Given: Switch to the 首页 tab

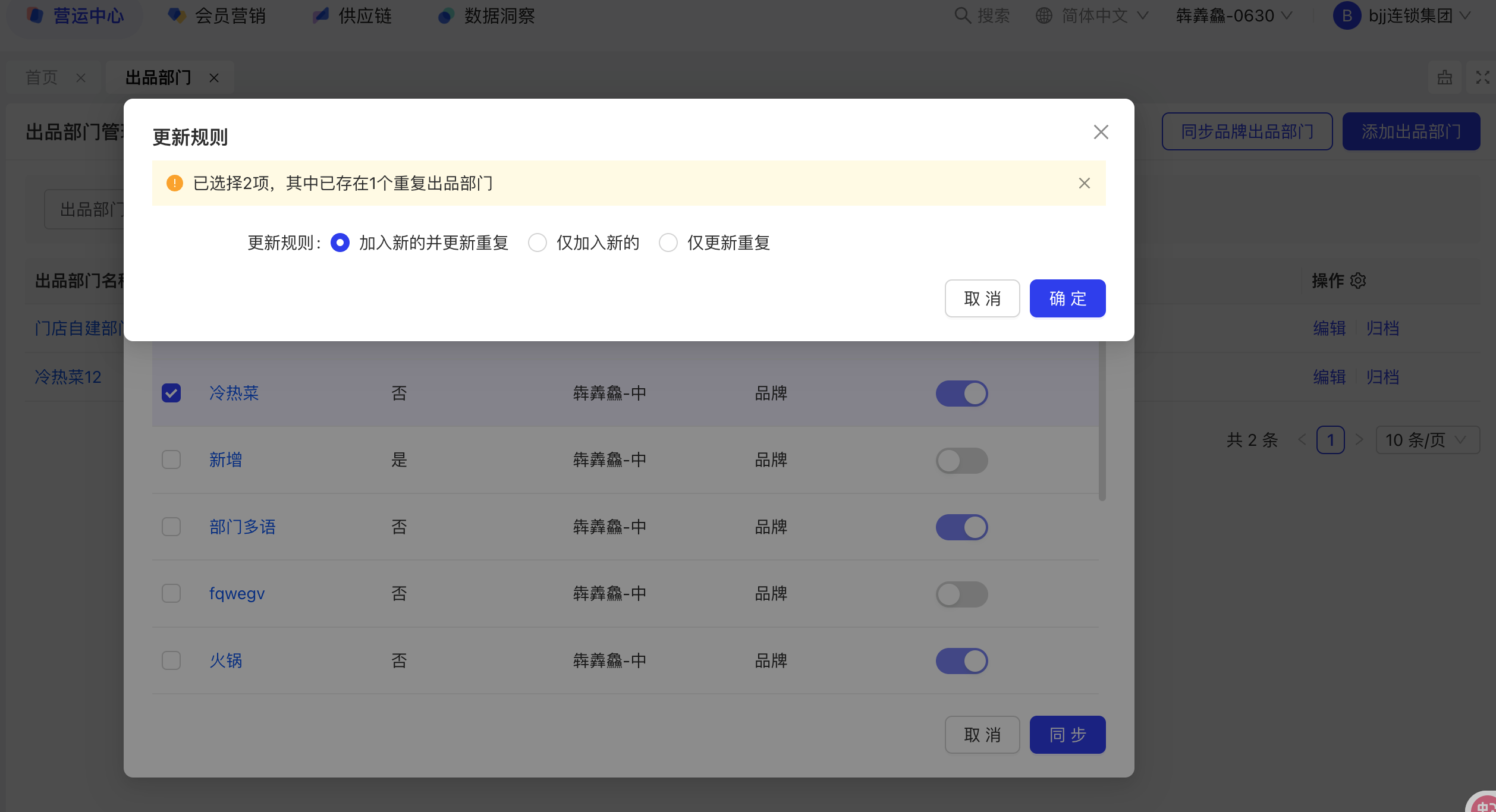Looking at the screenshot, I should coord(42,78).
